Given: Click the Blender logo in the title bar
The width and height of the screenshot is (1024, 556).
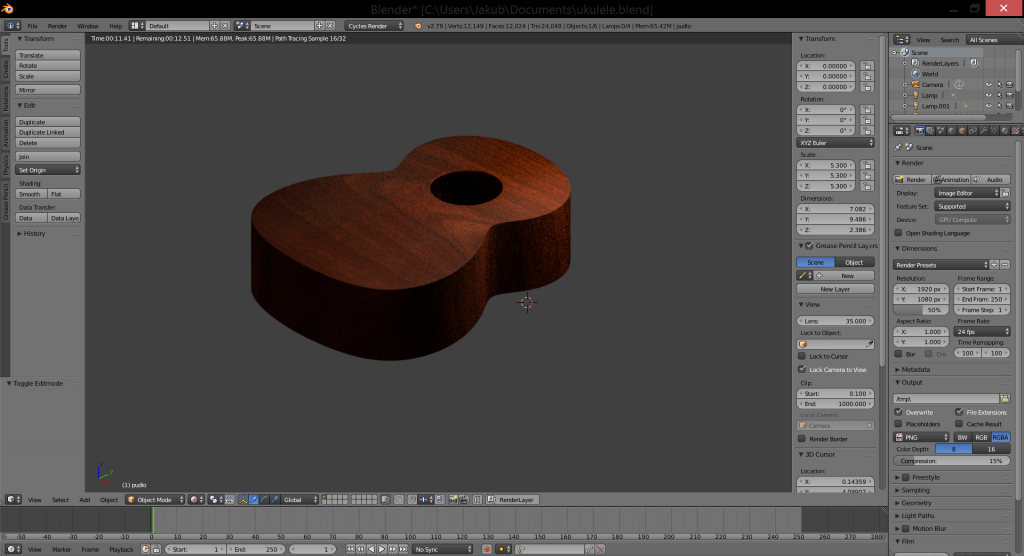Looking at the screenshot, I should point(7,8).
